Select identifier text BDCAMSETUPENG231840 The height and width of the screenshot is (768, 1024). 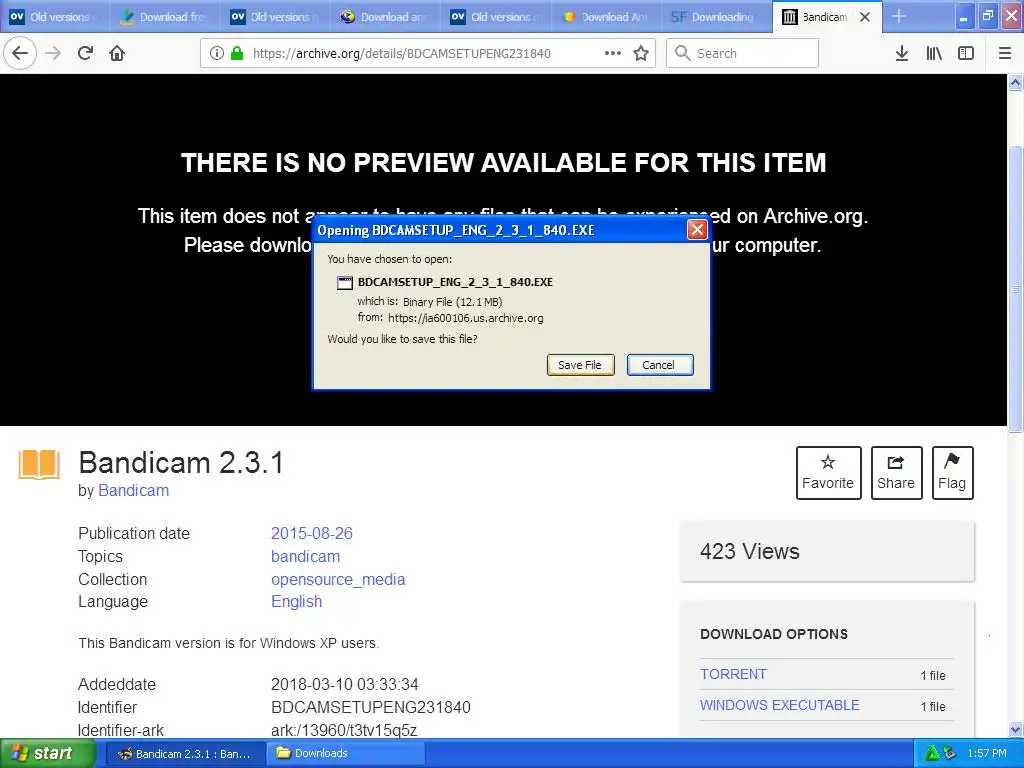(x=370, y=707)
